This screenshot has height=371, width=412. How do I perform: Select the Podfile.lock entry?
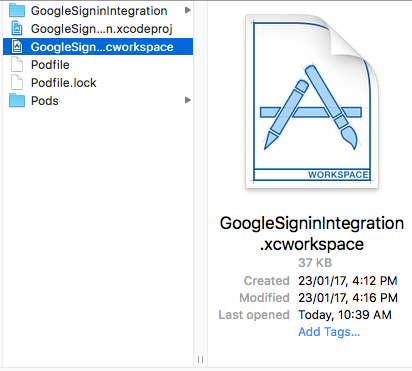[64, 83]
